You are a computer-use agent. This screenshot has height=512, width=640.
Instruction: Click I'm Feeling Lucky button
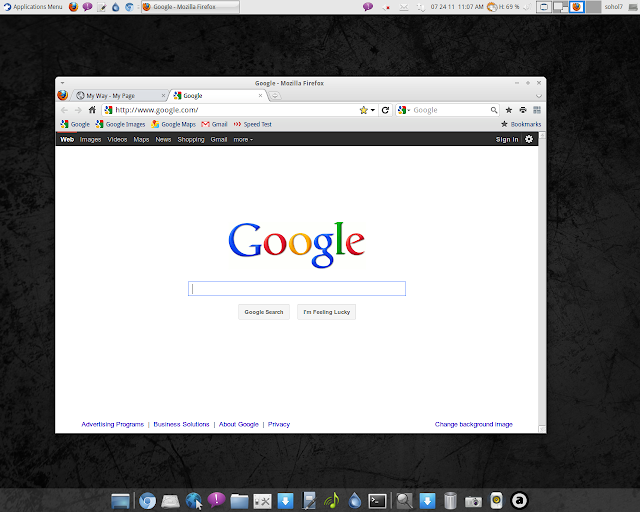pyautogui.click(x=327, y=312)
